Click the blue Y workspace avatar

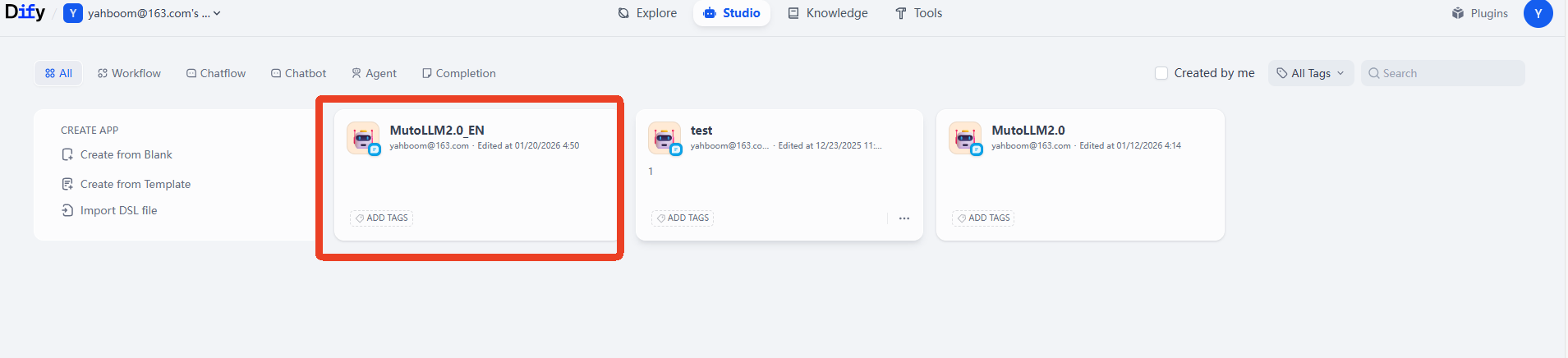(x=73, y=13)
